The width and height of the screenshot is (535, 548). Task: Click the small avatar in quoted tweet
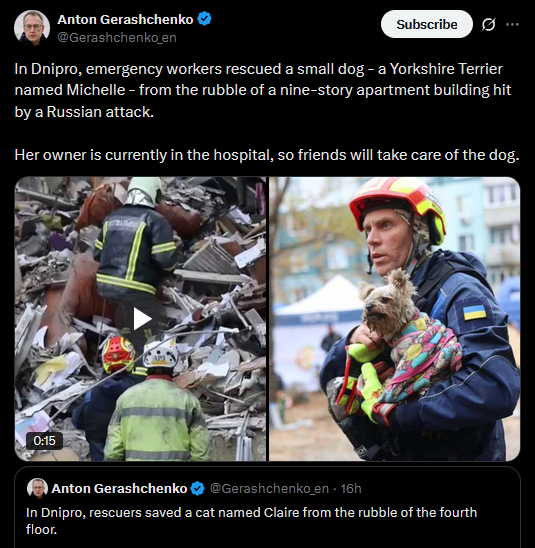click(37, 488)
